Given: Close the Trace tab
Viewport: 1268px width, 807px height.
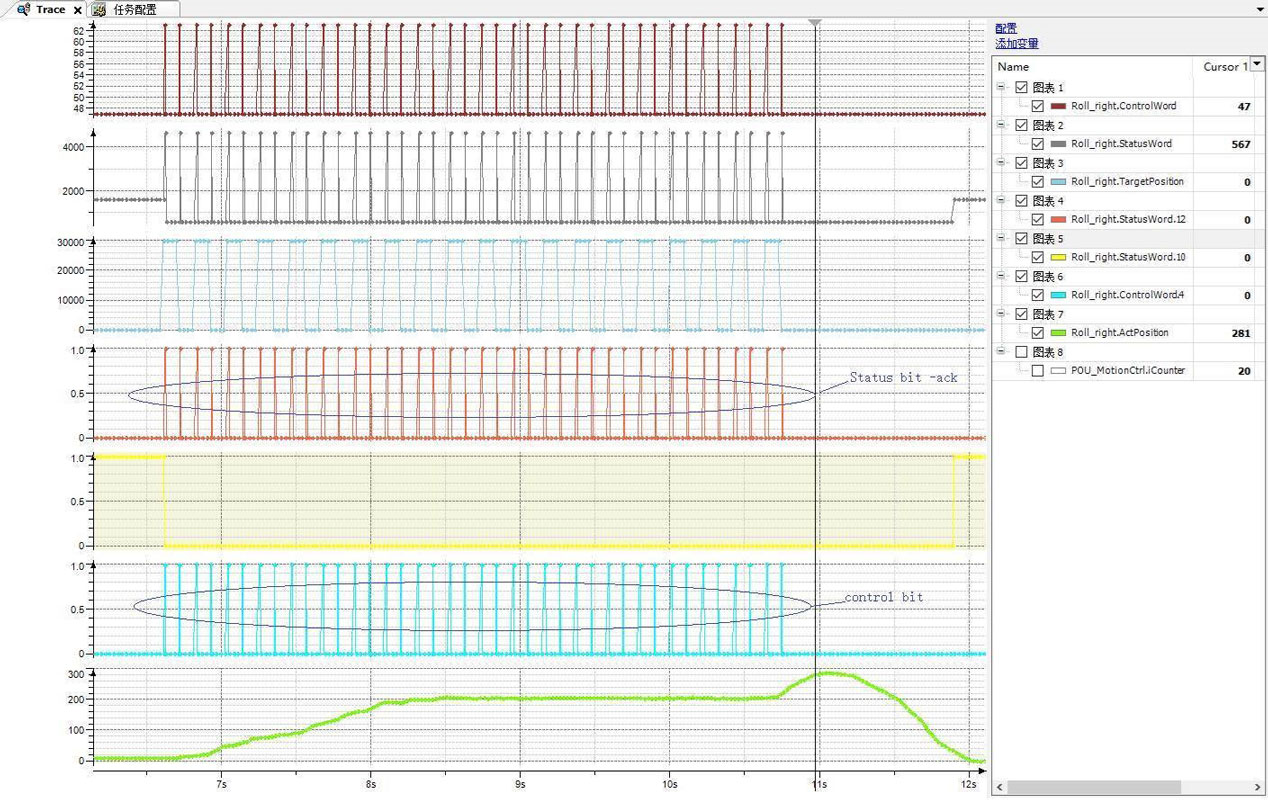Looking at the screenshot, I should [78, 10].
